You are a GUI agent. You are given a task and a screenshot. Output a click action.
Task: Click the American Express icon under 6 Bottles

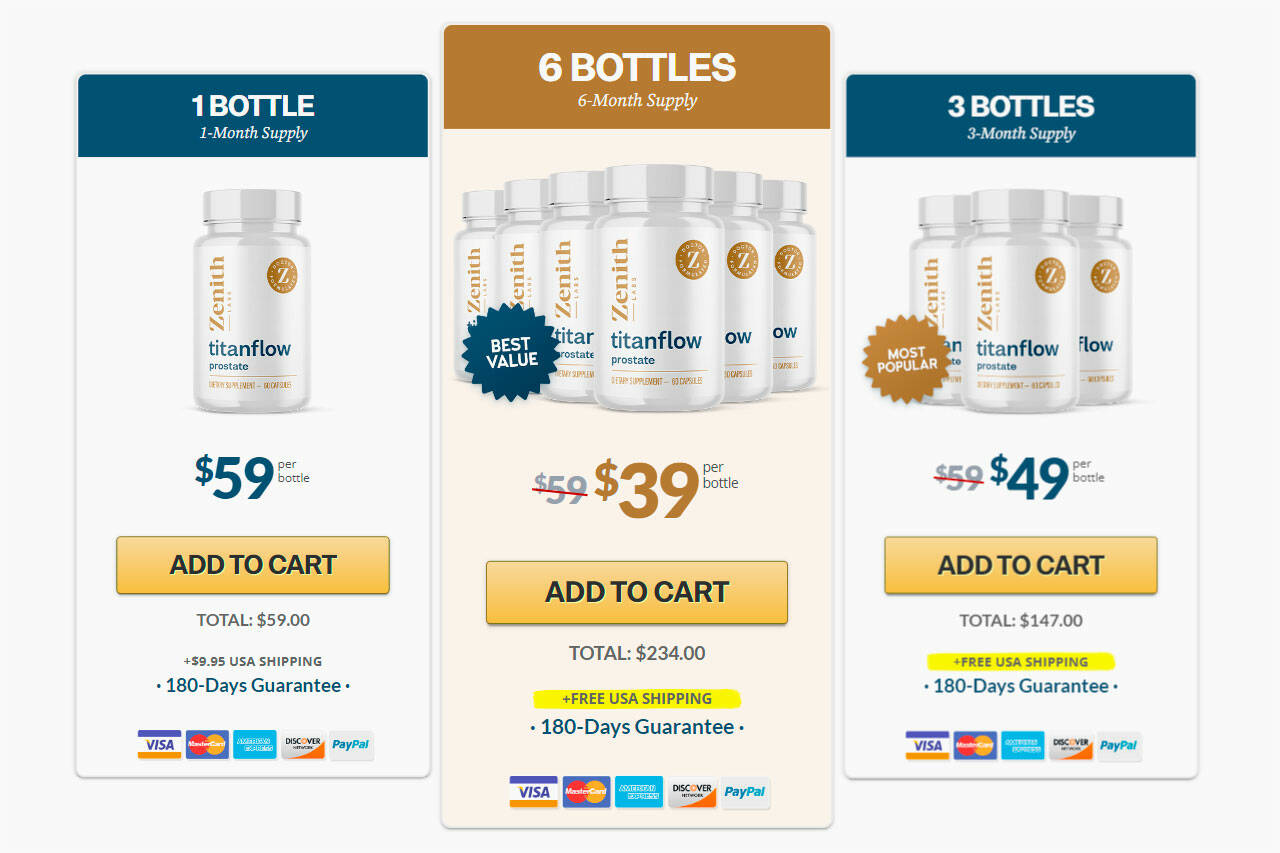click(x=639, y=792)
